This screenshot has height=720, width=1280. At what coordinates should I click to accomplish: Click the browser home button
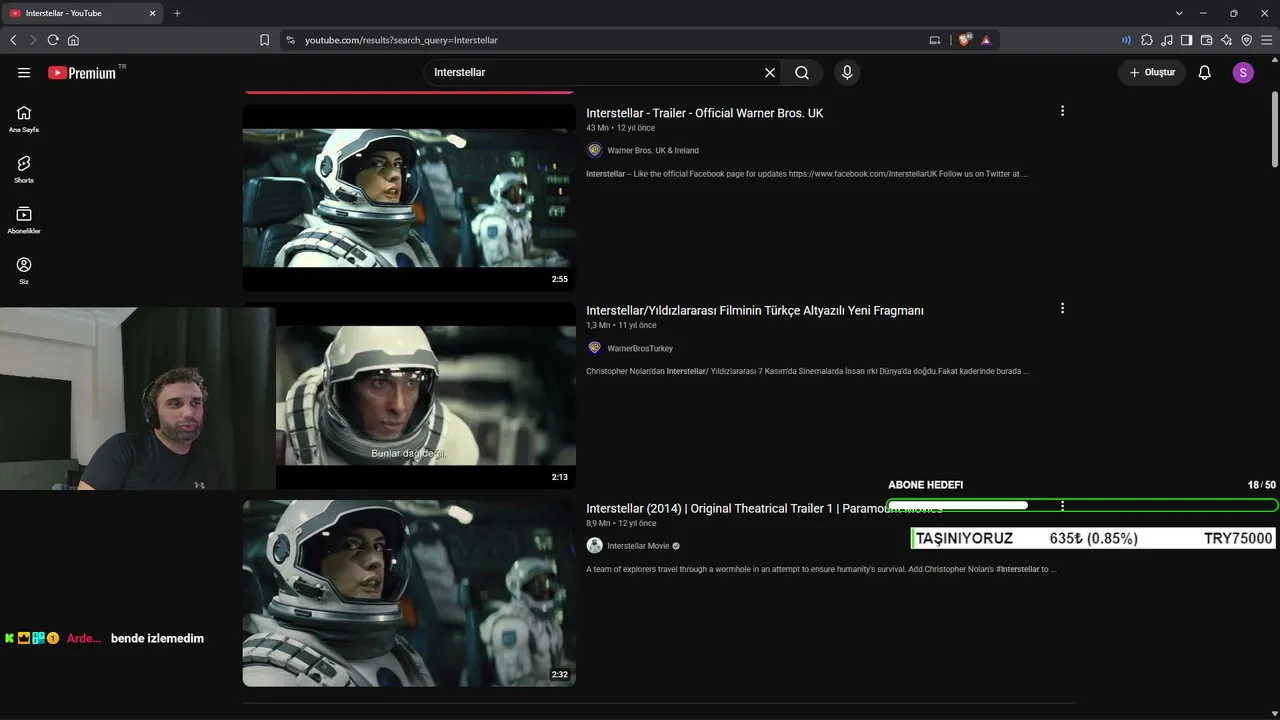pyautogui.click(x=73, y=40)
